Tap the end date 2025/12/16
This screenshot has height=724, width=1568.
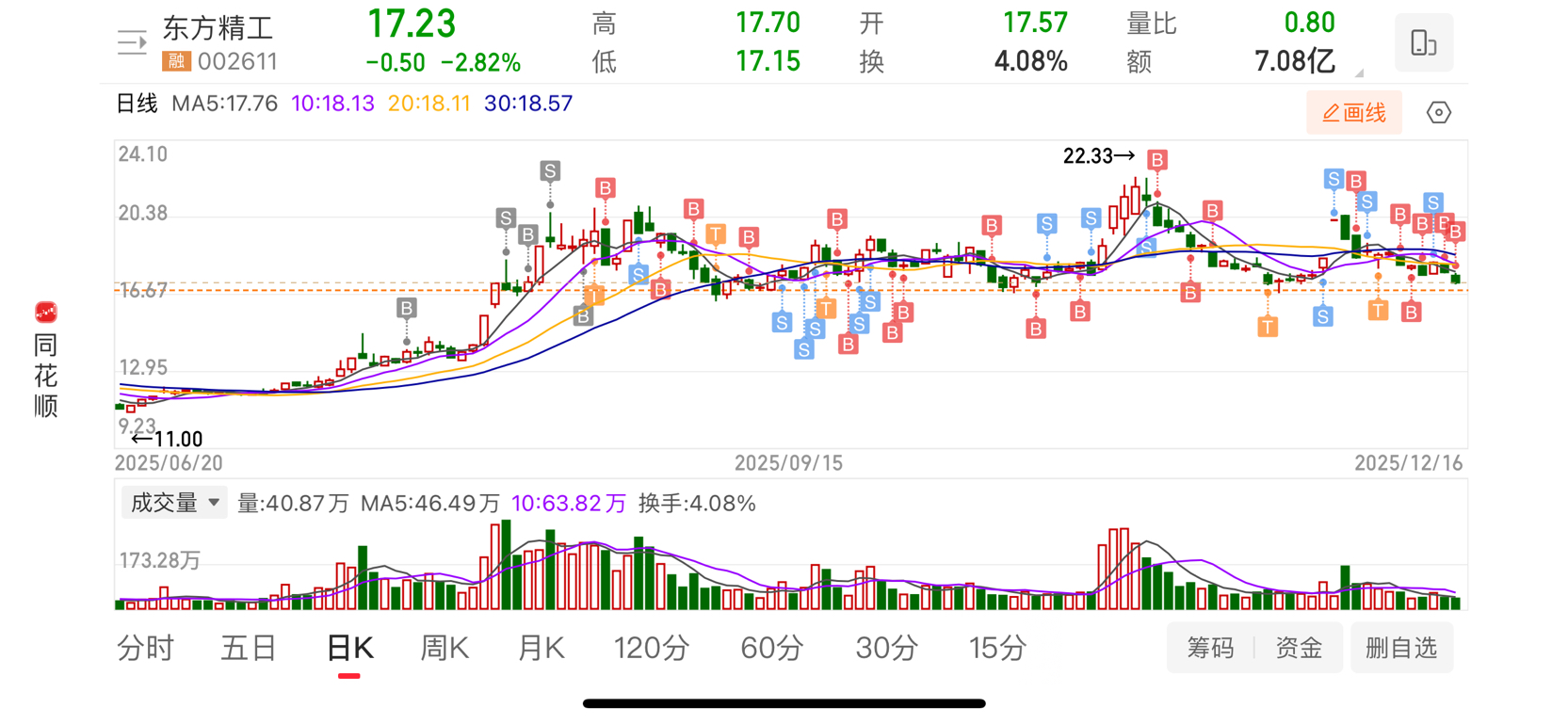(x=1409, y=463)
